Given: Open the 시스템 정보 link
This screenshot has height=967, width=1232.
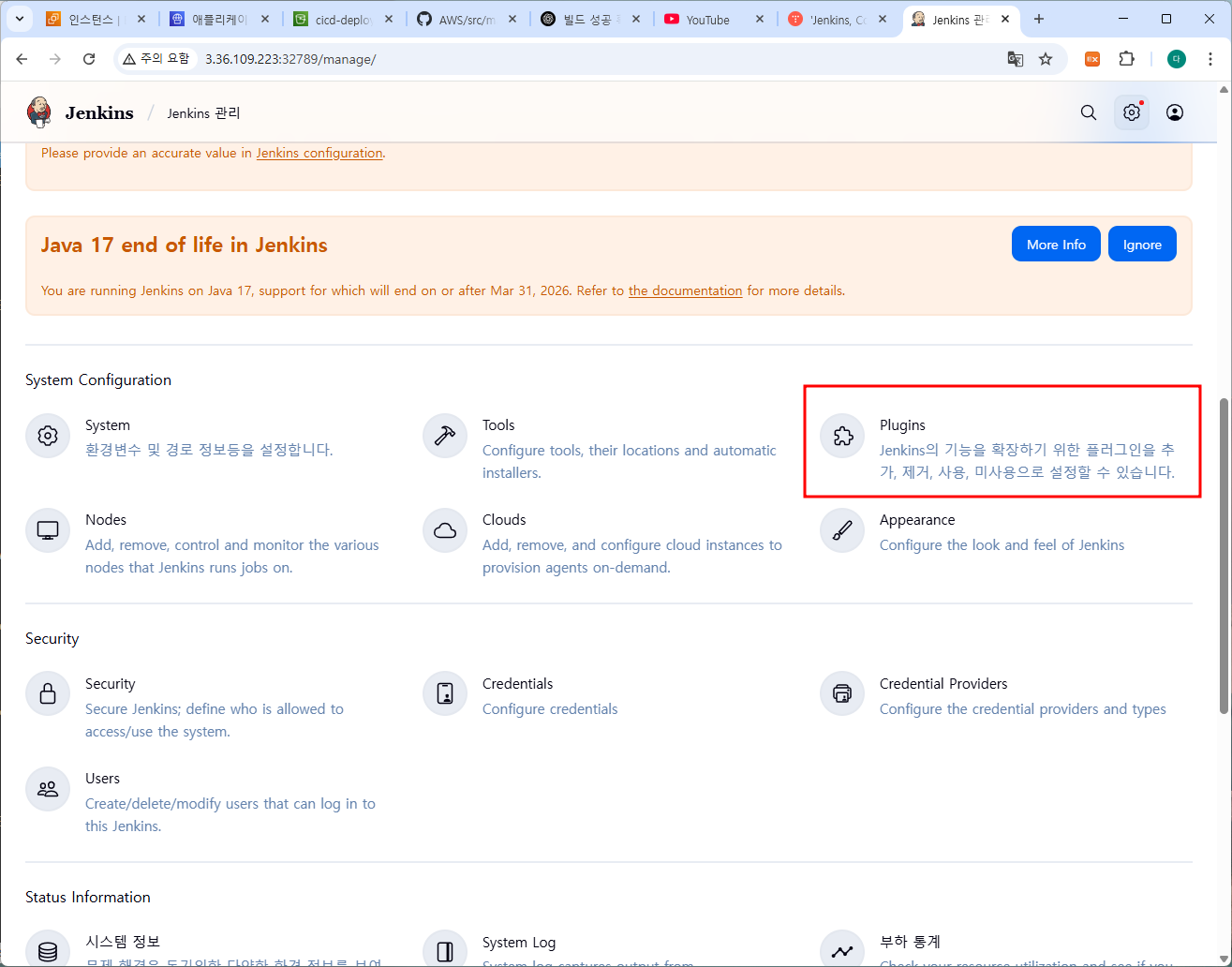Looking at the screenshot, I should pyautogui.click(x=123, y=942).
